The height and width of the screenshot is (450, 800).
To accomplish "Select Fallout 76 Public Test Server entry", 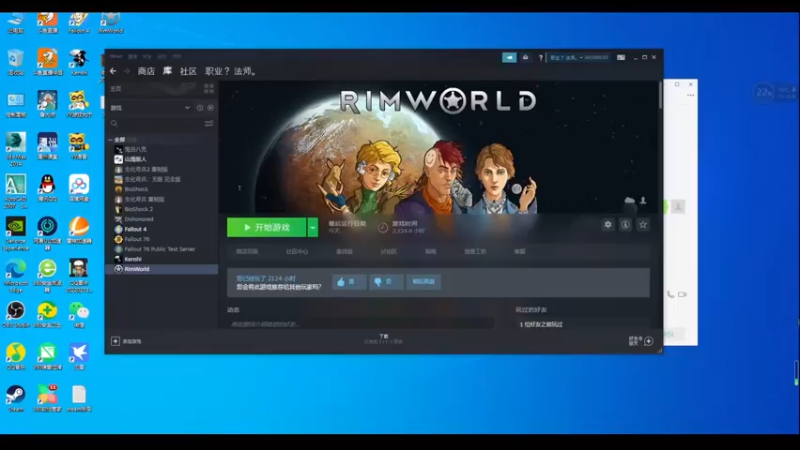I will pos(160,249).
